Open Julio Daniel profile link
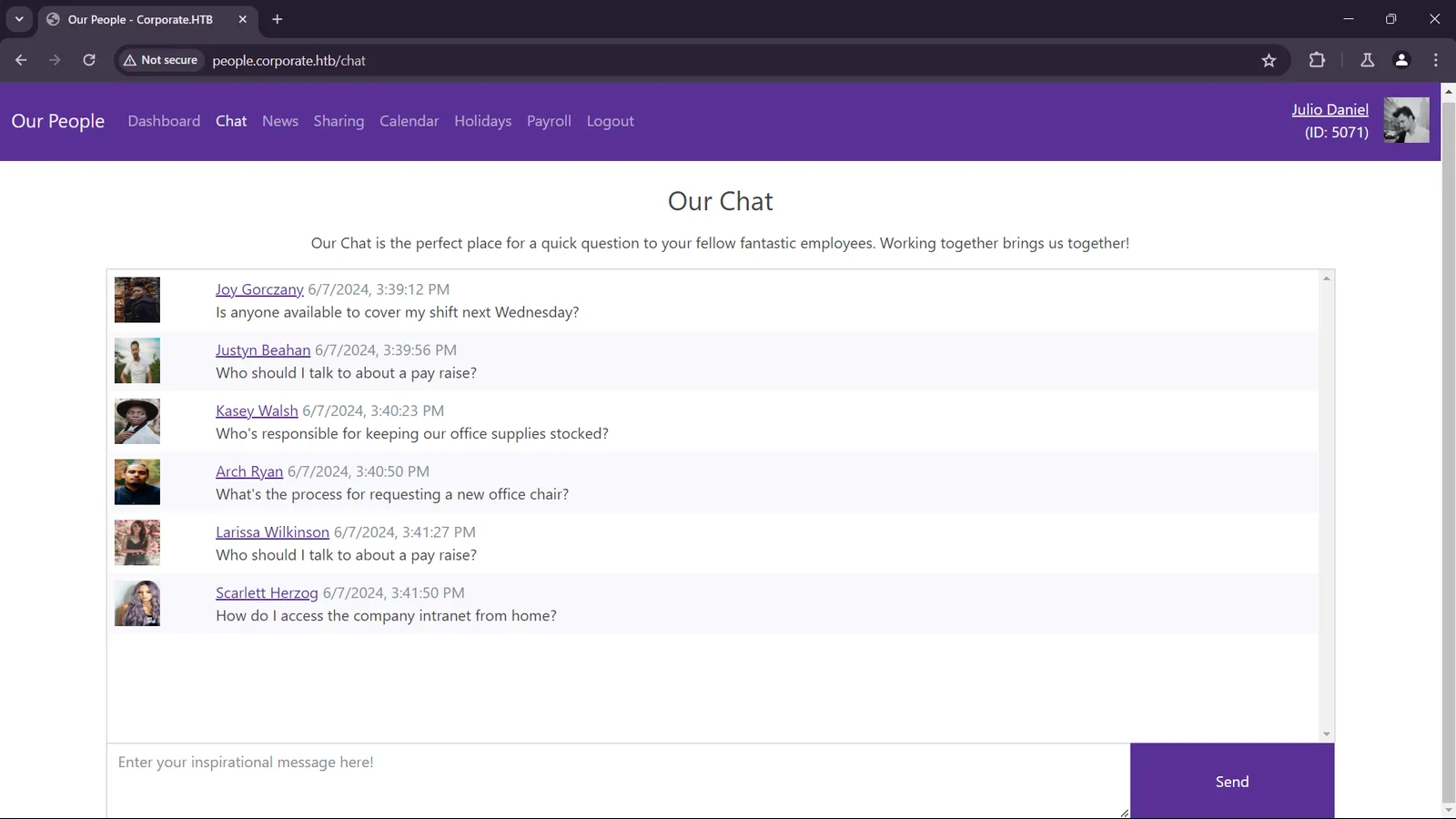Screen dimensions: 1456x819 1330,109
